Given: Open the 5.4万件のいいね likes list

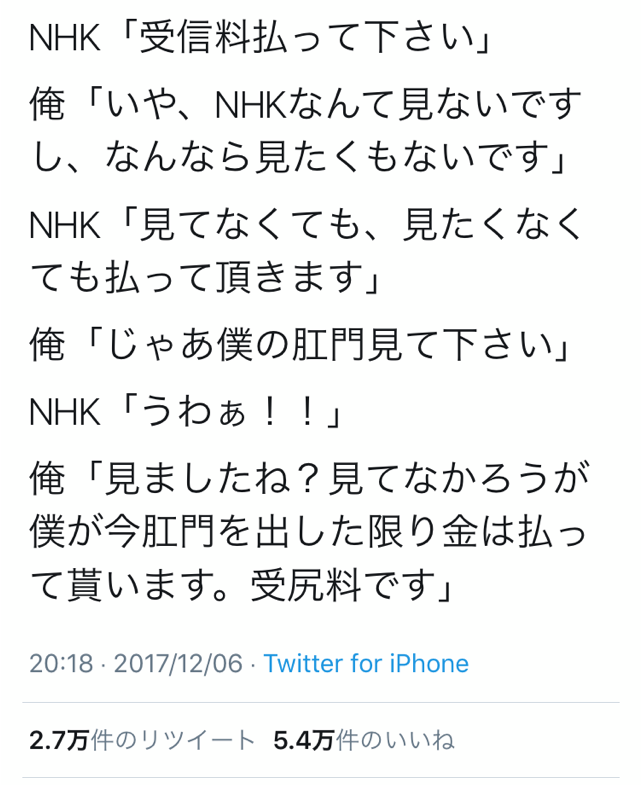Looking at the screenshot, I should tap(364, 740).
